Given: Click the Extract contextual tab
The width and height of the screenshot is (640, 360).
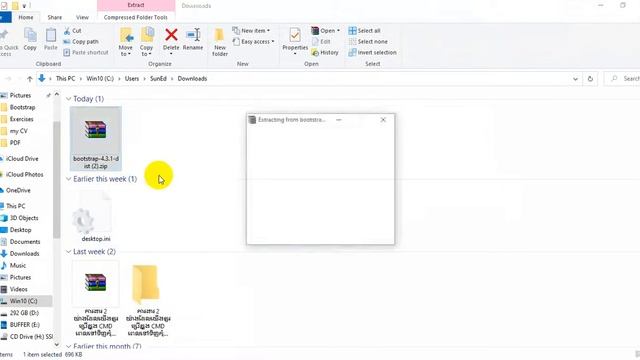Looking at the screenshot, I should click(x=136, y=5).
